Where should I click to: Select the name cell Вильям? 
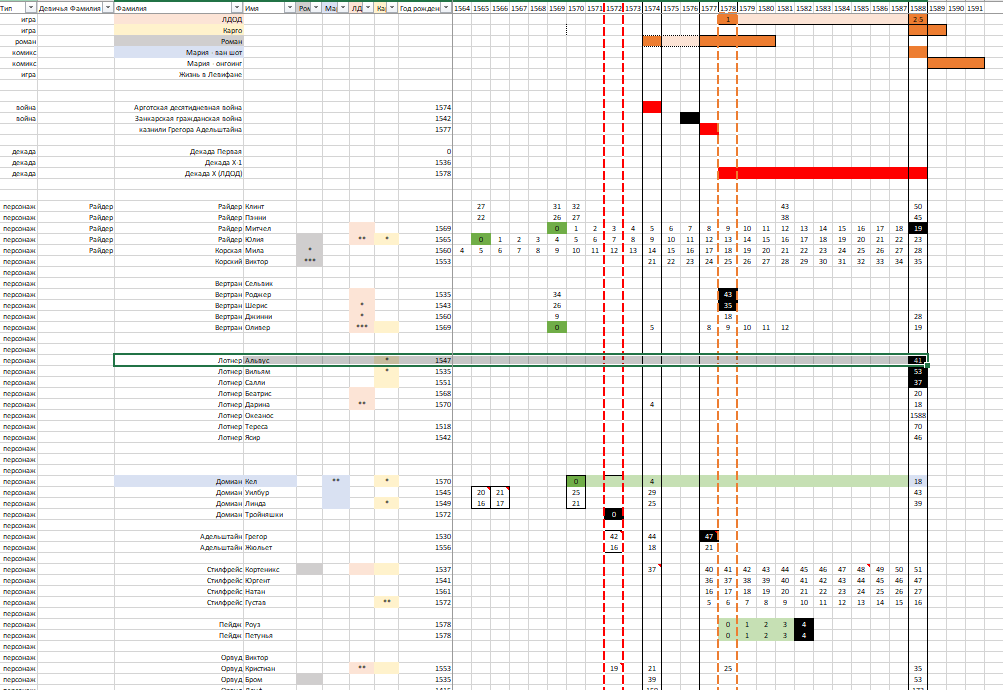tap(270, 372)
